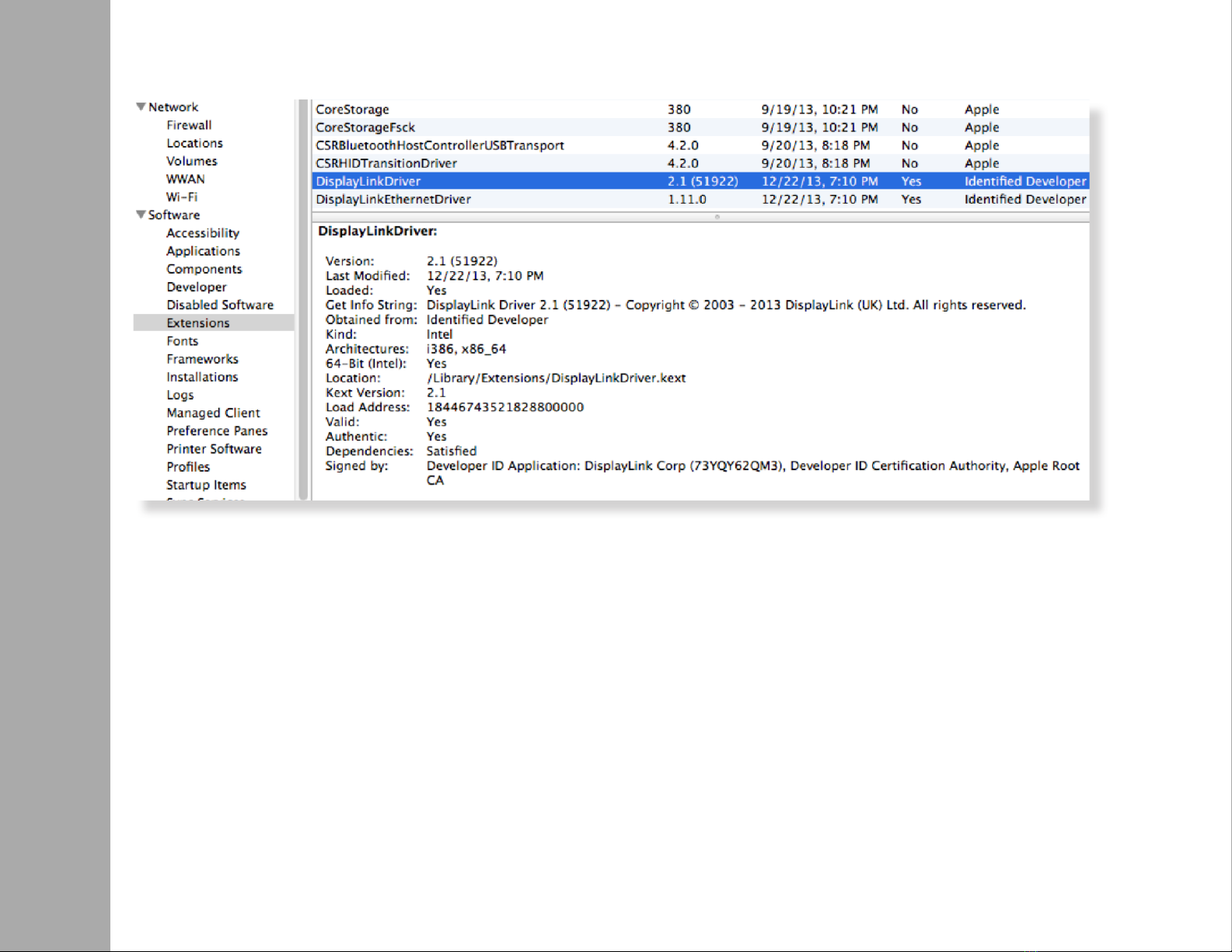1232x952 pixels.
Task: Open Printer Software in the sidebar
Action: click(214, 448)
